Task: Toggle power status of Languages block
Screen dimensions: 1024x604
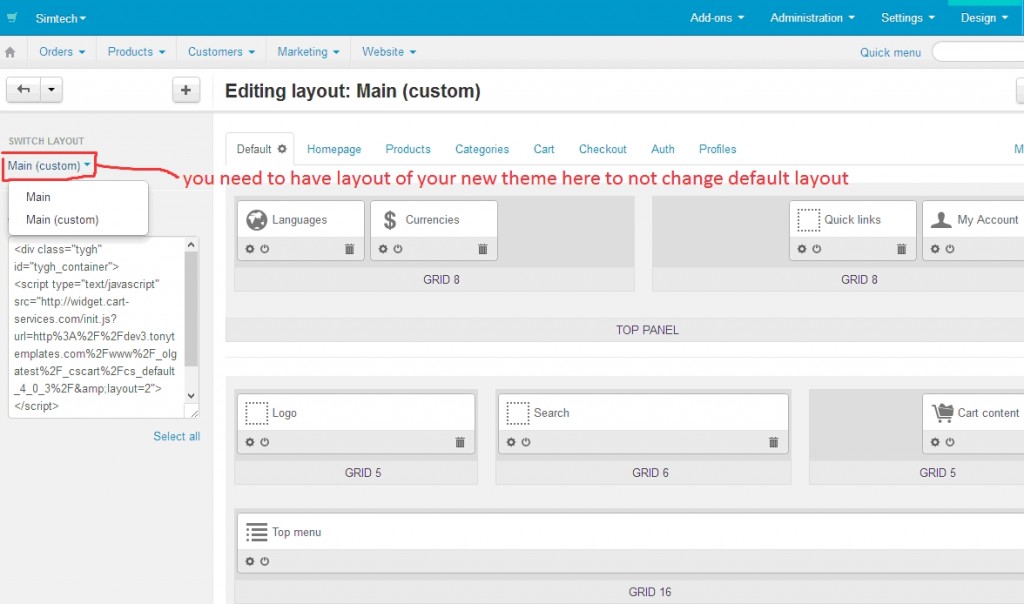Action: [264, 249]
